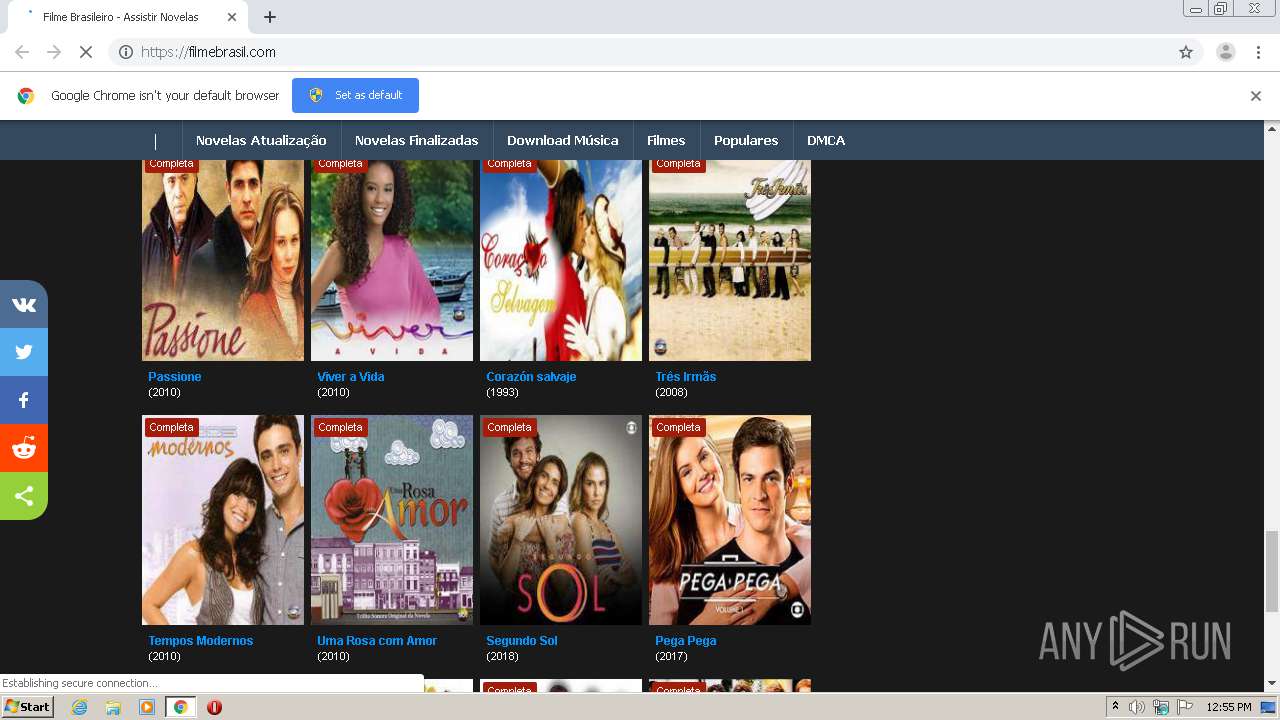Open Download Música menu
1280x720 pixels.
(x=563, y=140)
